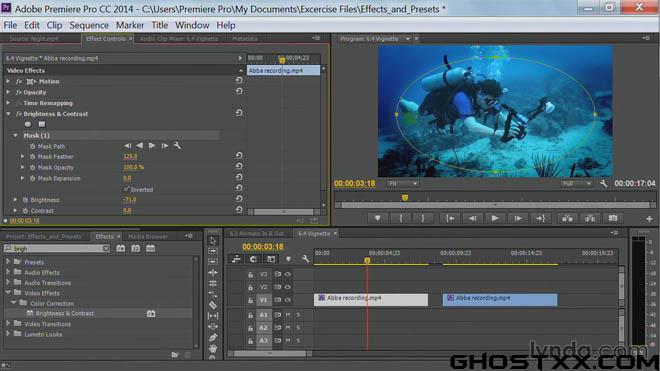Toggle Contrast animation stopwatch

coord(25,211)
